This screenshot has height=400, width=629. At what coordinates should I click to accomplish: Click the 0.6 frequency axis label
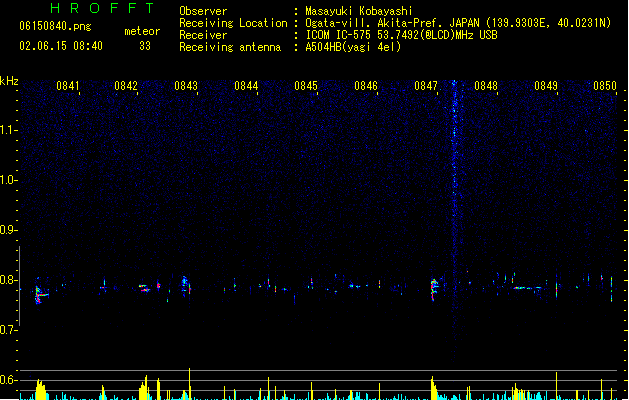click(x=8, y=380)
